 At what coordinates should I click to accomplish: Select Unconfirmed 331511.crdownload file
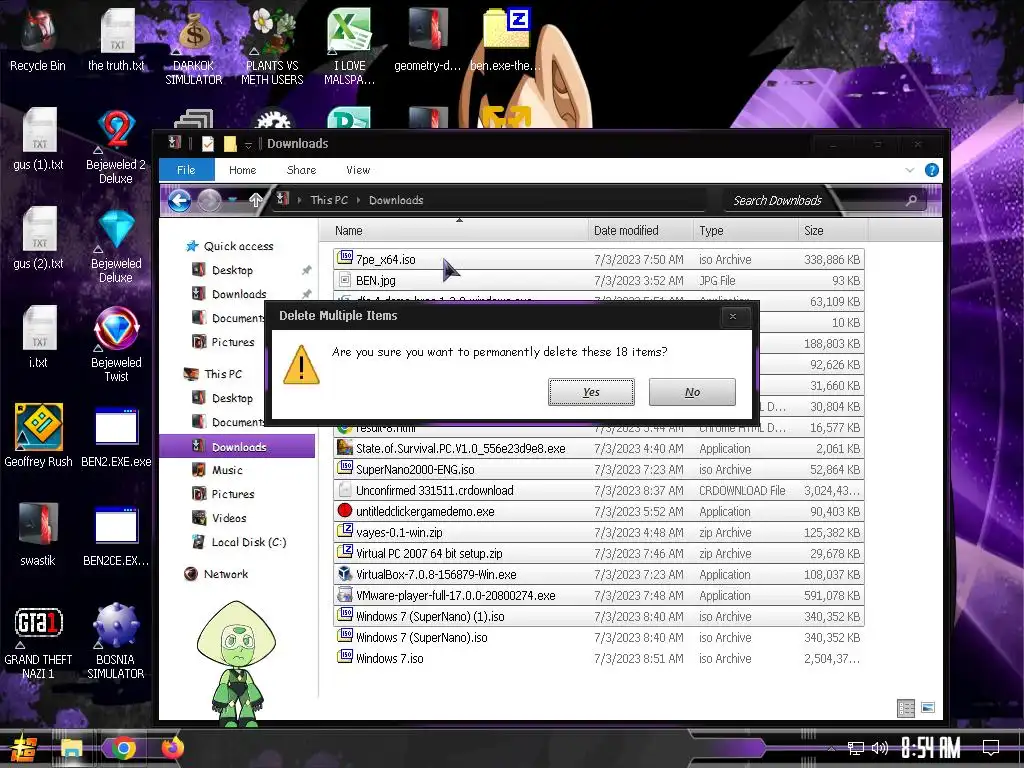tap(598, 490)
